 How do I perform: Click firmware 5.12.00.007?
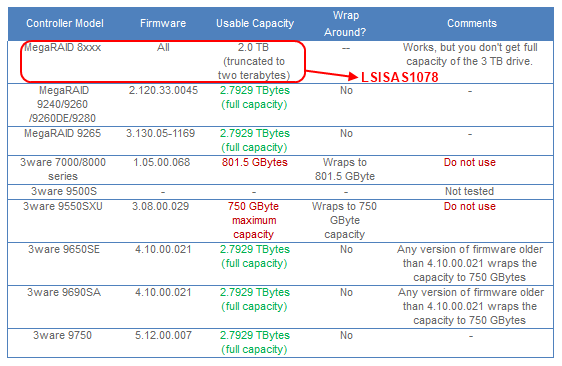click(163, 336)
